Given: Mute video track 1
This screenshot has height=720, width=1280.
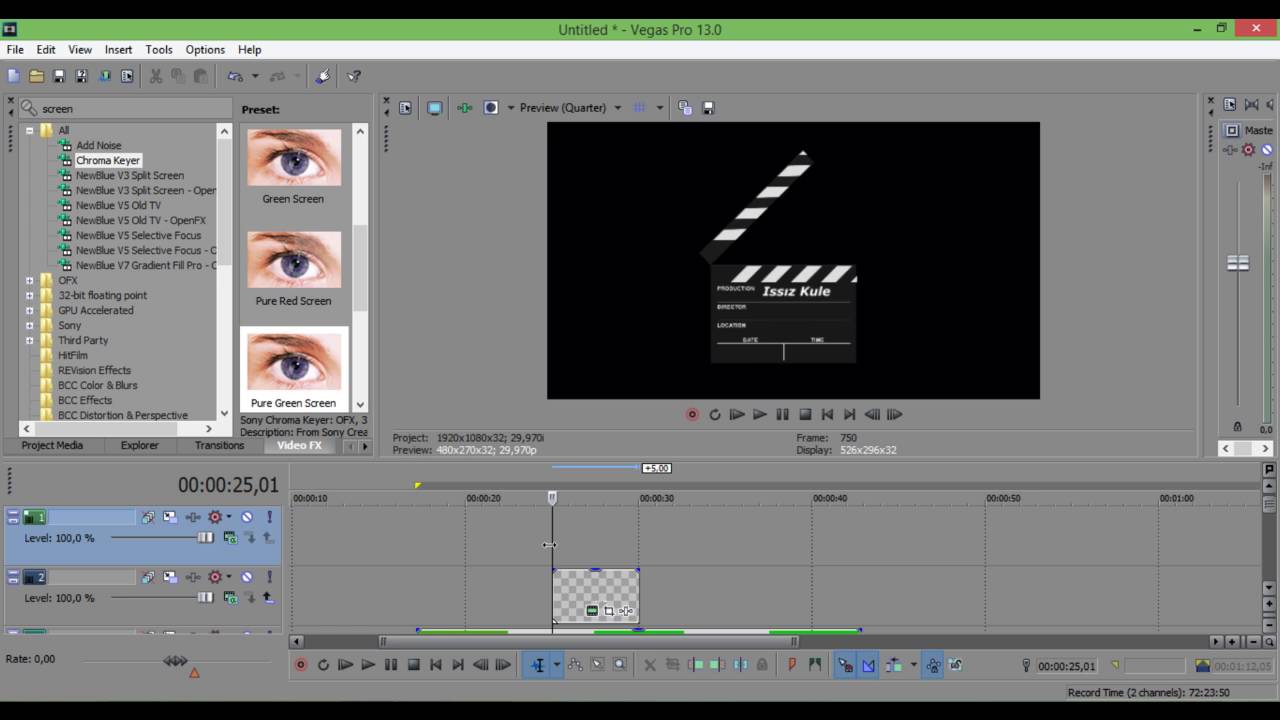Looking at the screenshot, I should coord(247,517).
